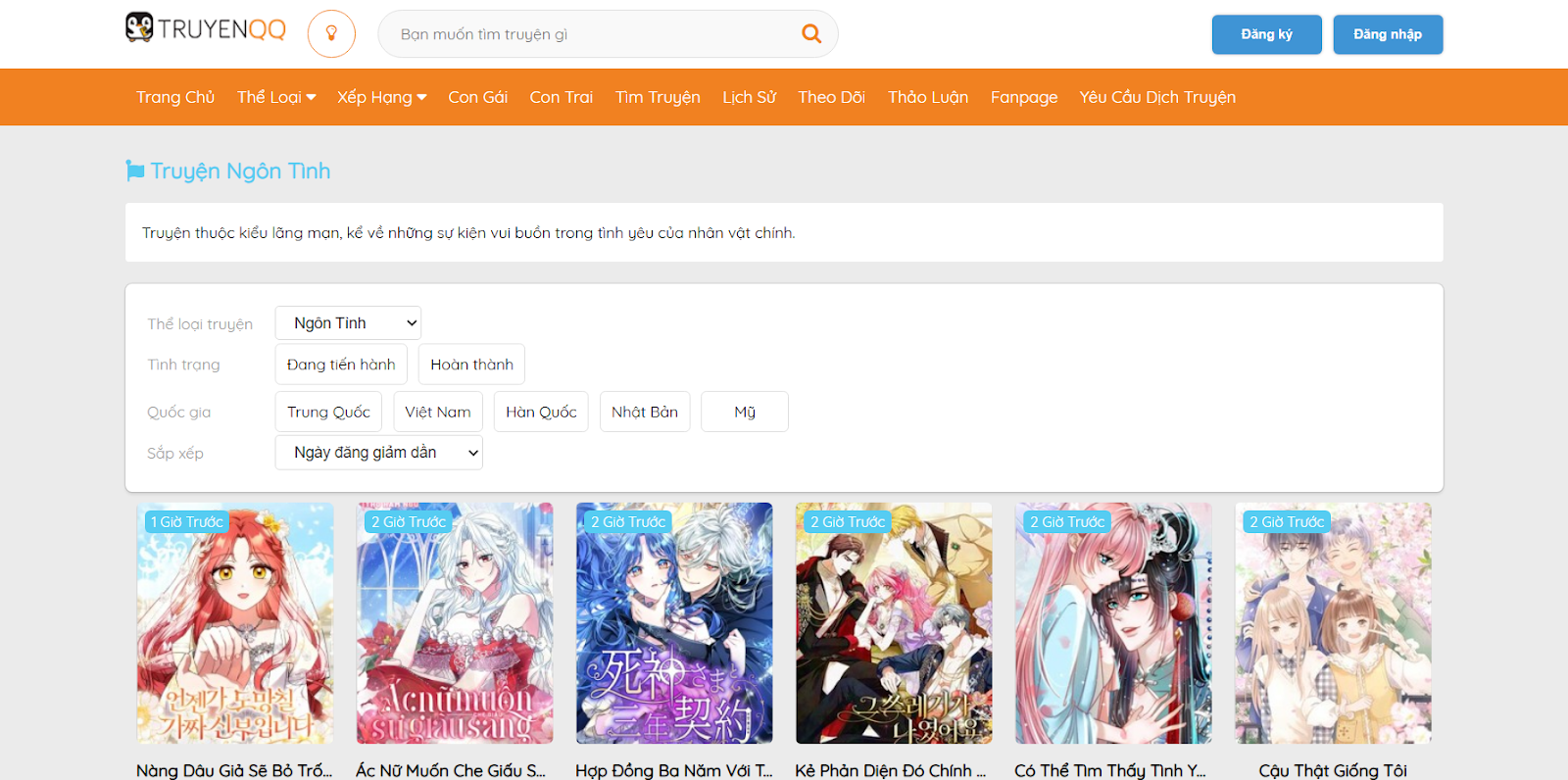1568x780 pixels.
Task: Select the Đang tiến hành status filter
Action: tap(341, 365)
